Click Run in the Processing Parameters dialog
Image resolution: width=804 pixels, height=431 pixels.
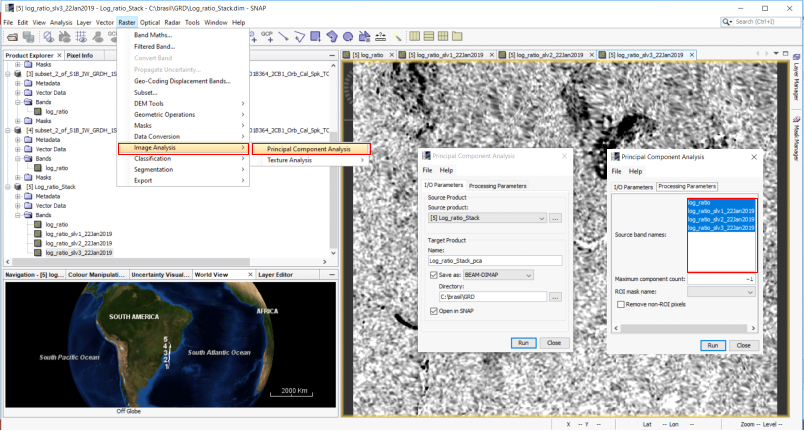click(x=712, y=345)
